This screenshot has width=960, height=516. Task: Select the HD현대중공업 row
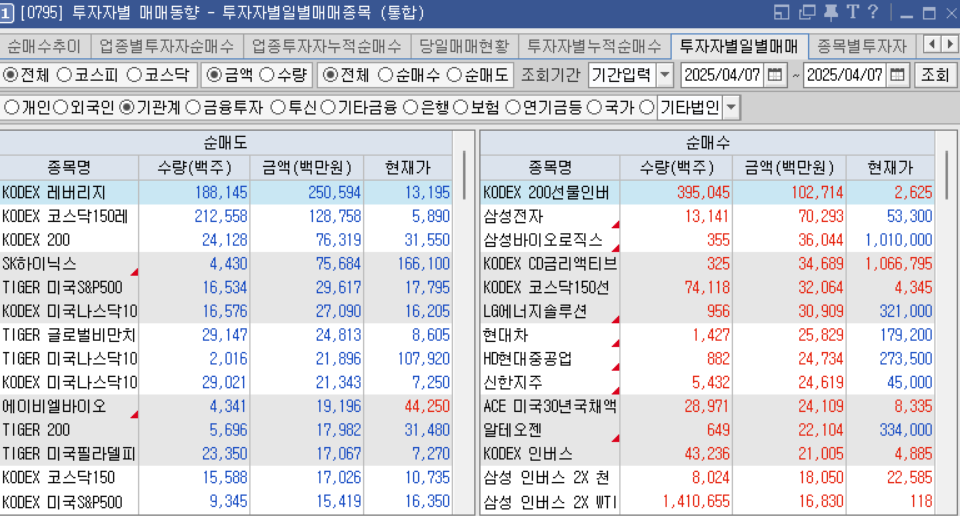(x=708, y=359)
